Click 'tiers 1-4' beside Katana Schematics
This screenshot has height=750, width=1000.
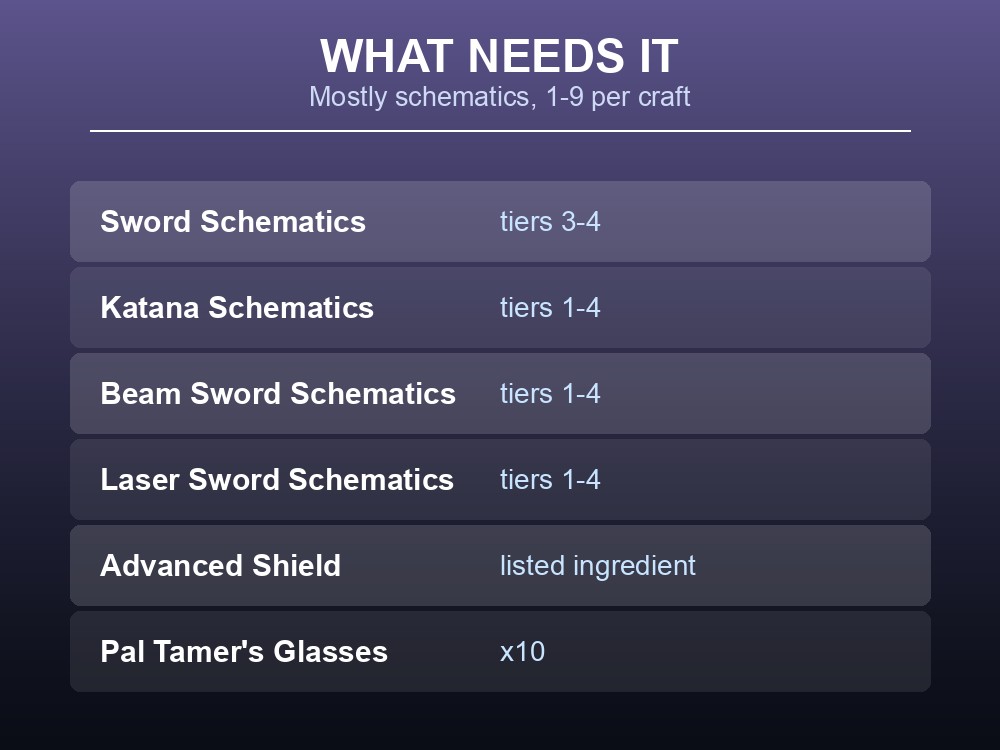[550, 307]
